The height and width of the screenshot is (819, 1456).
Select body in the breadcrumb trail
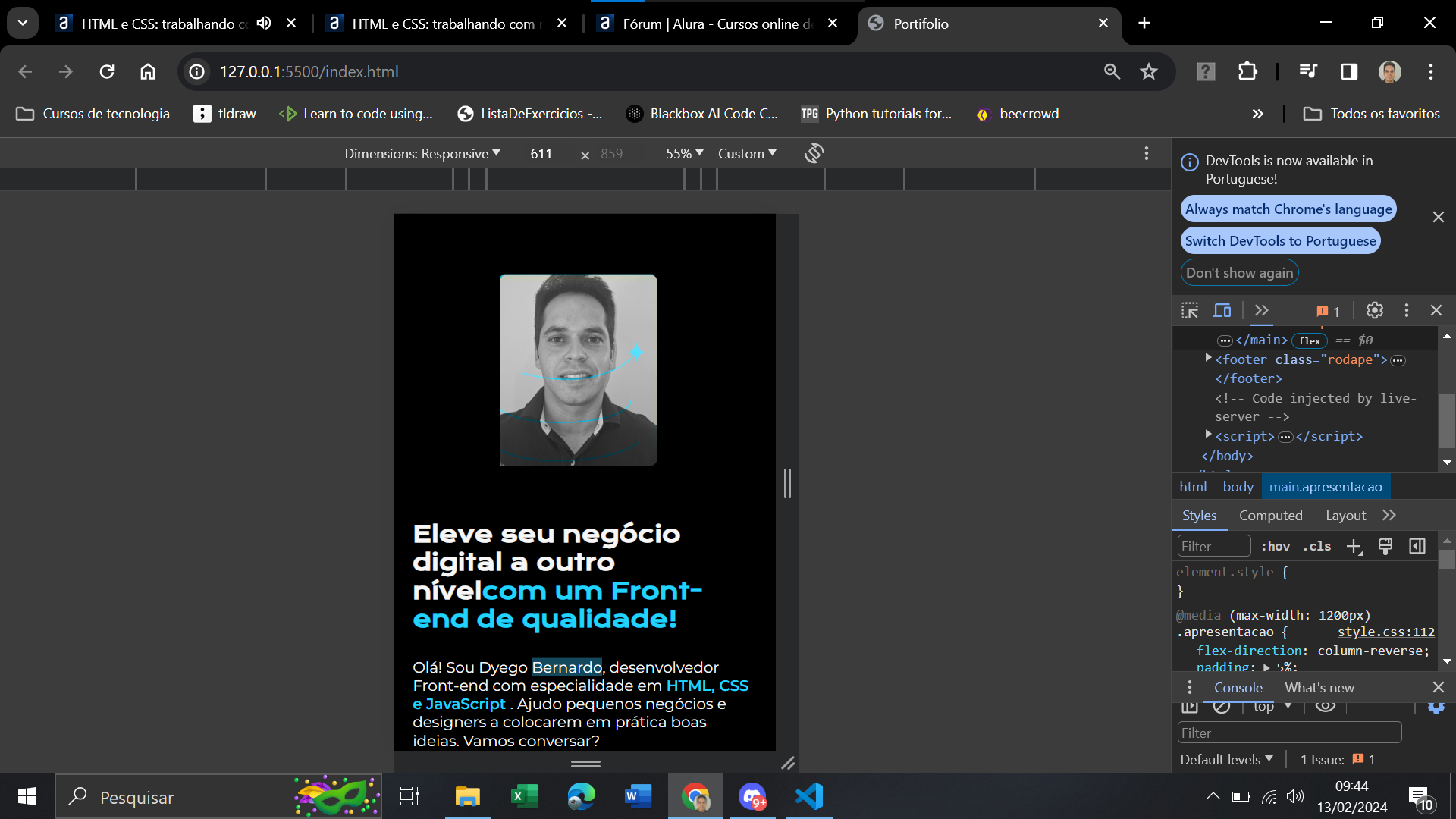coord(1238,487)
